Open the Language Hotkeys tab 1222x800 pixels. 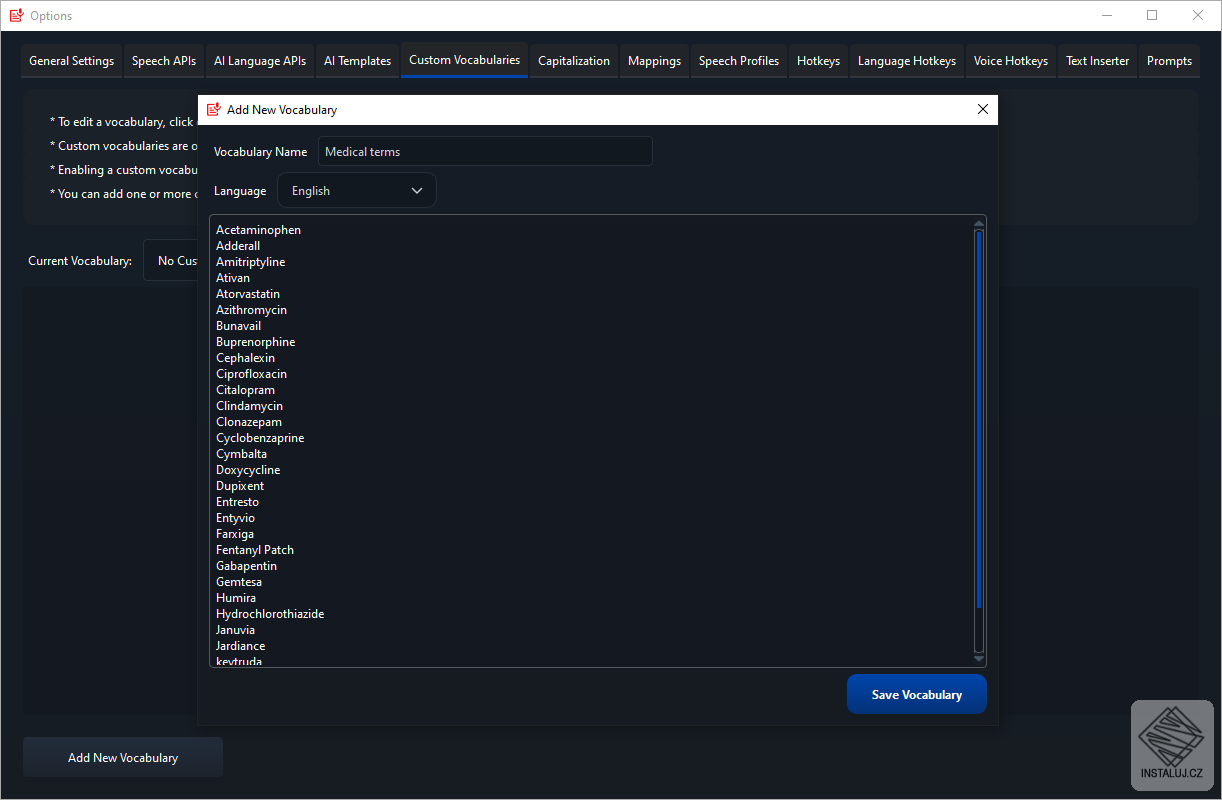pyautogui.click(x=907, y=61)
